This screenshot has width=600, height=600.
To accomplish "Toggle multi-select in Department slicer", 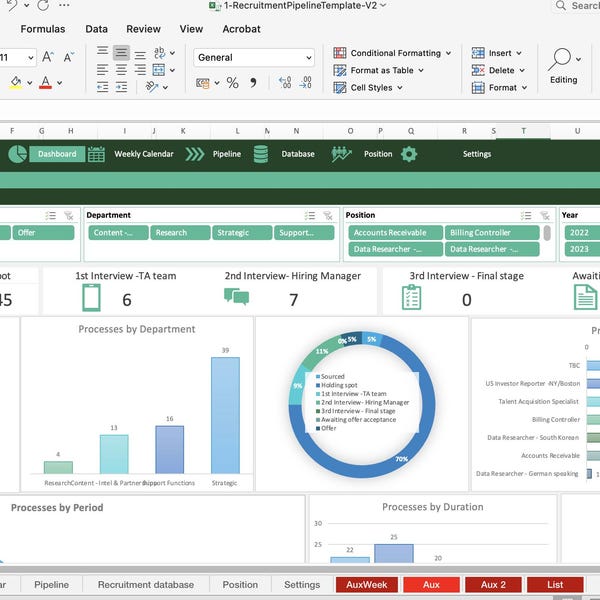I will tap(310, 216).
